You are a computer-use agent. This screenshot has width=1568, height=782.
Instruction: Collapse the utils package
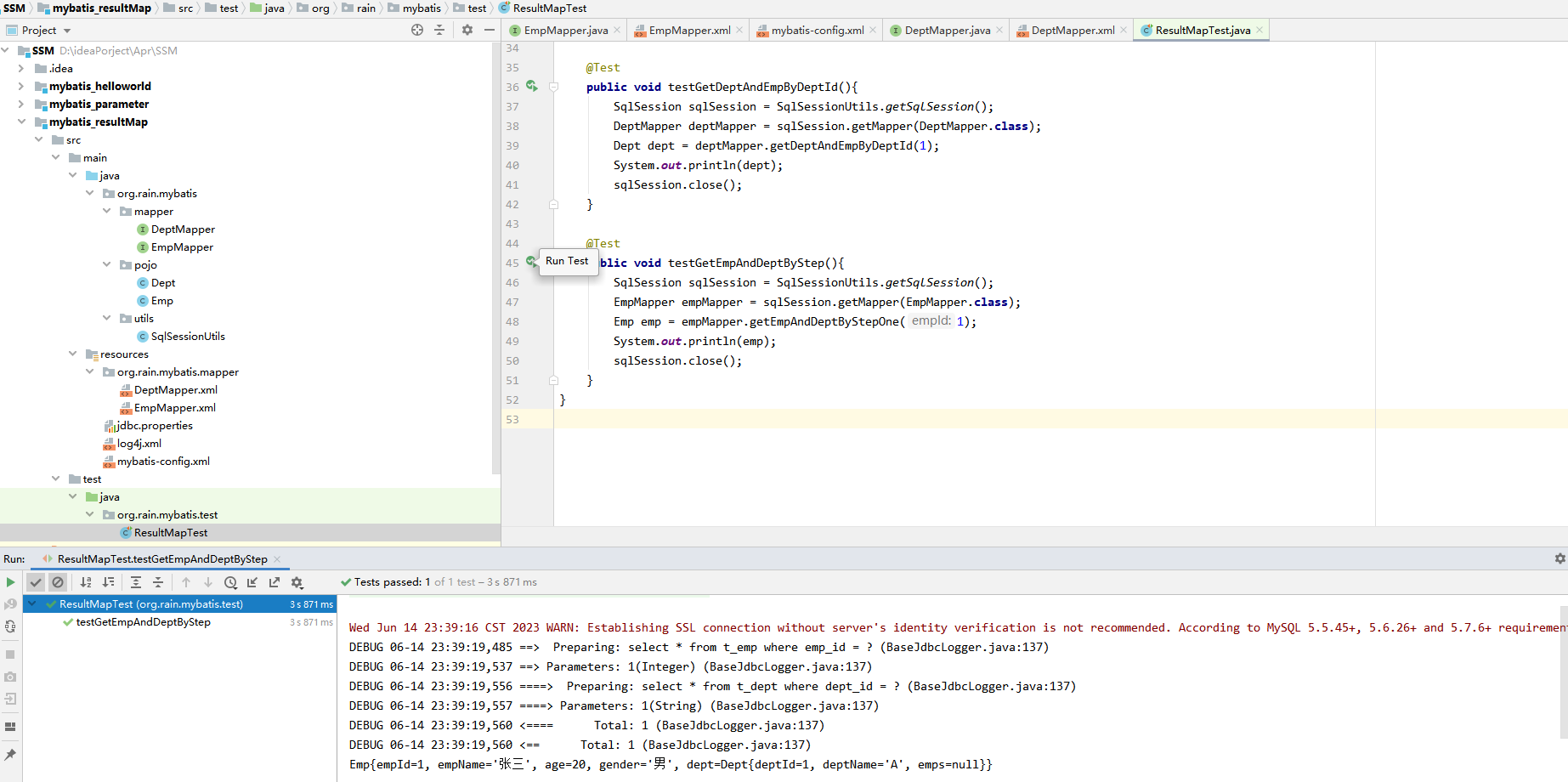106,318
